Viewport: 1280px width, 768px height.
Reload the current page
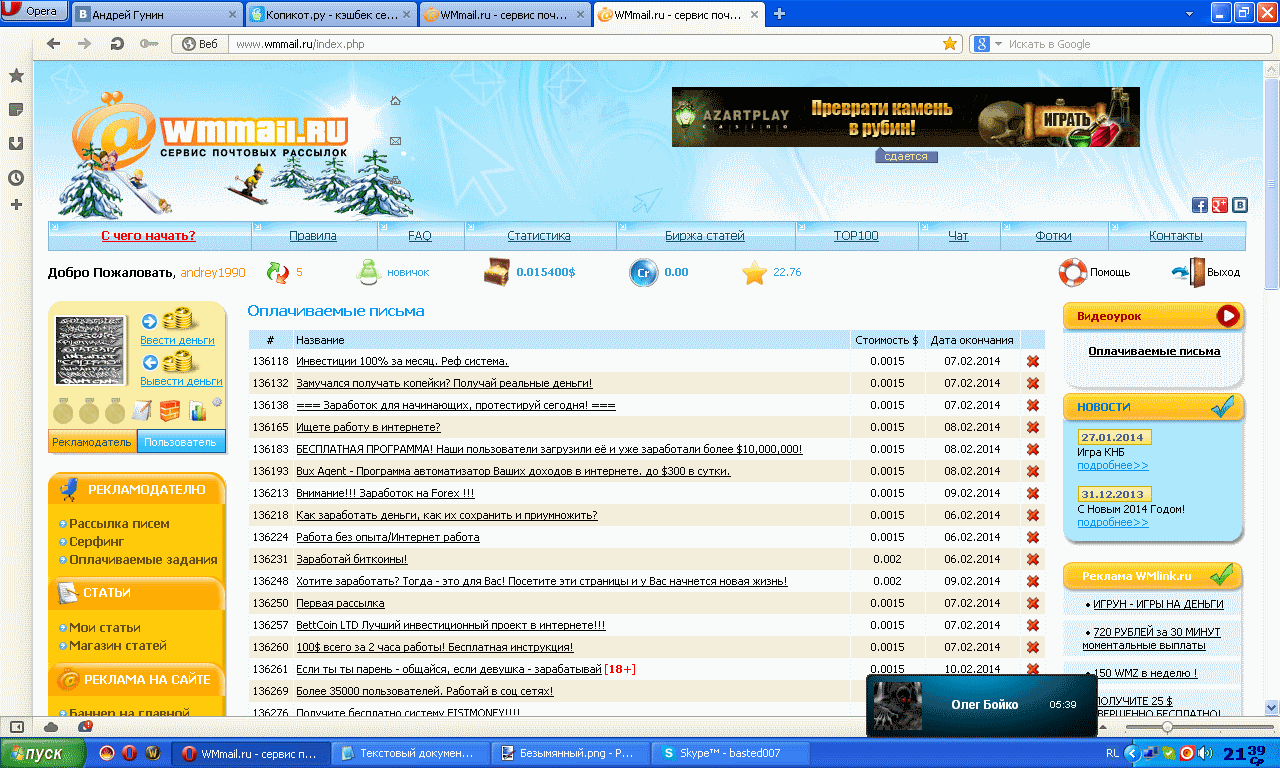tap(117, 44)
